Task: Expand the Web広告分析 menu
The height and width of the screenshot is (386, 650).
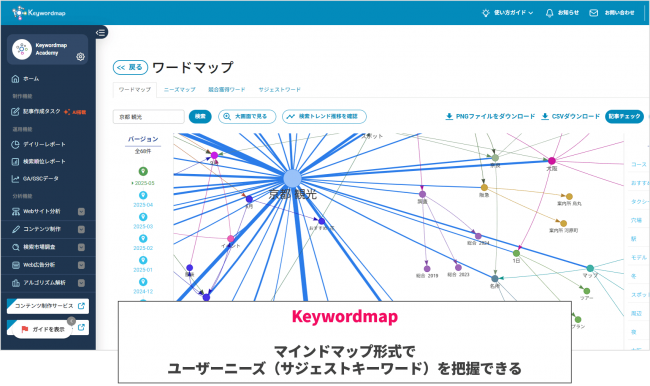Action: pos(81,265)
